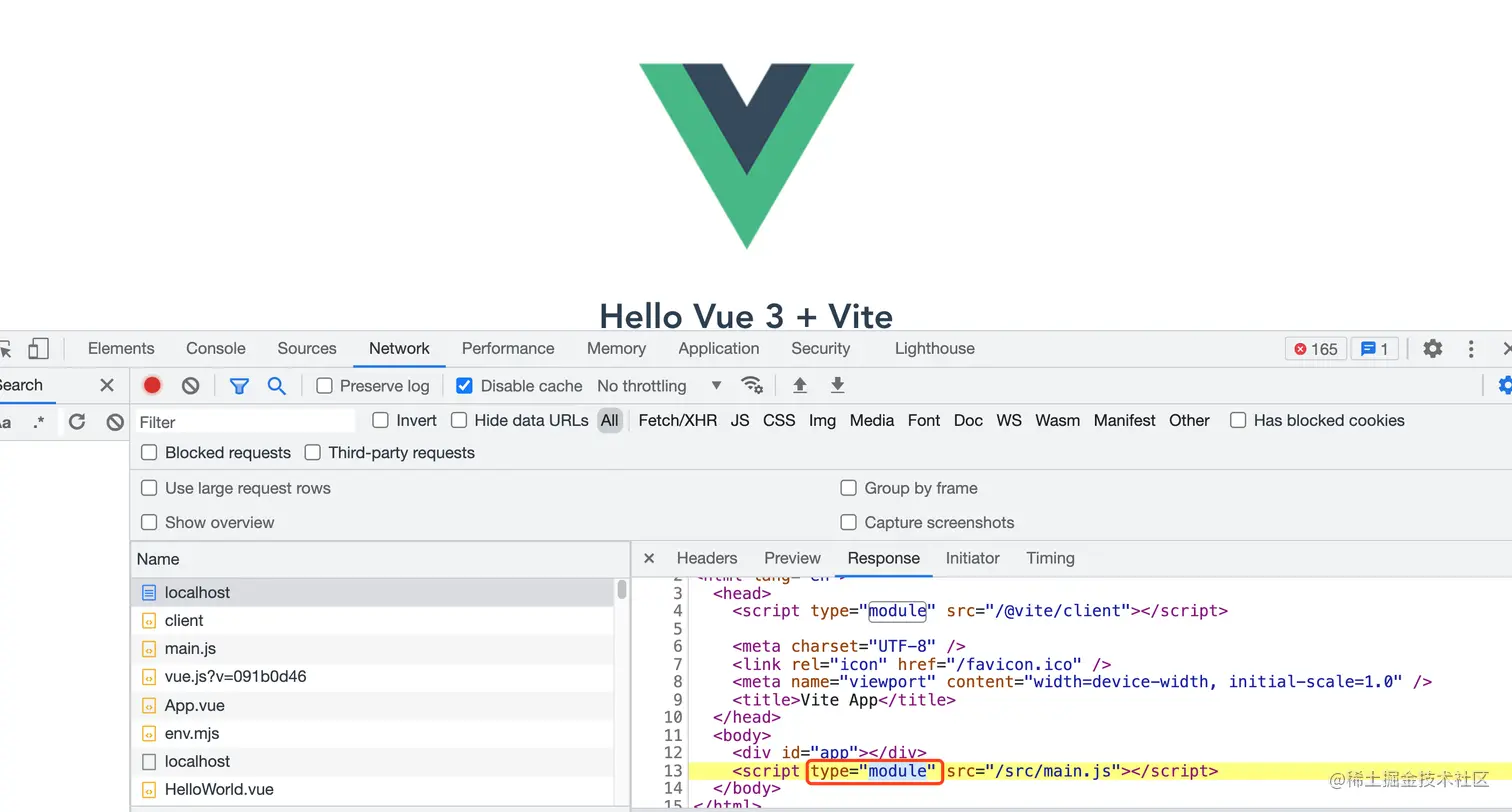Enable Group by frame

coord(848,488)
